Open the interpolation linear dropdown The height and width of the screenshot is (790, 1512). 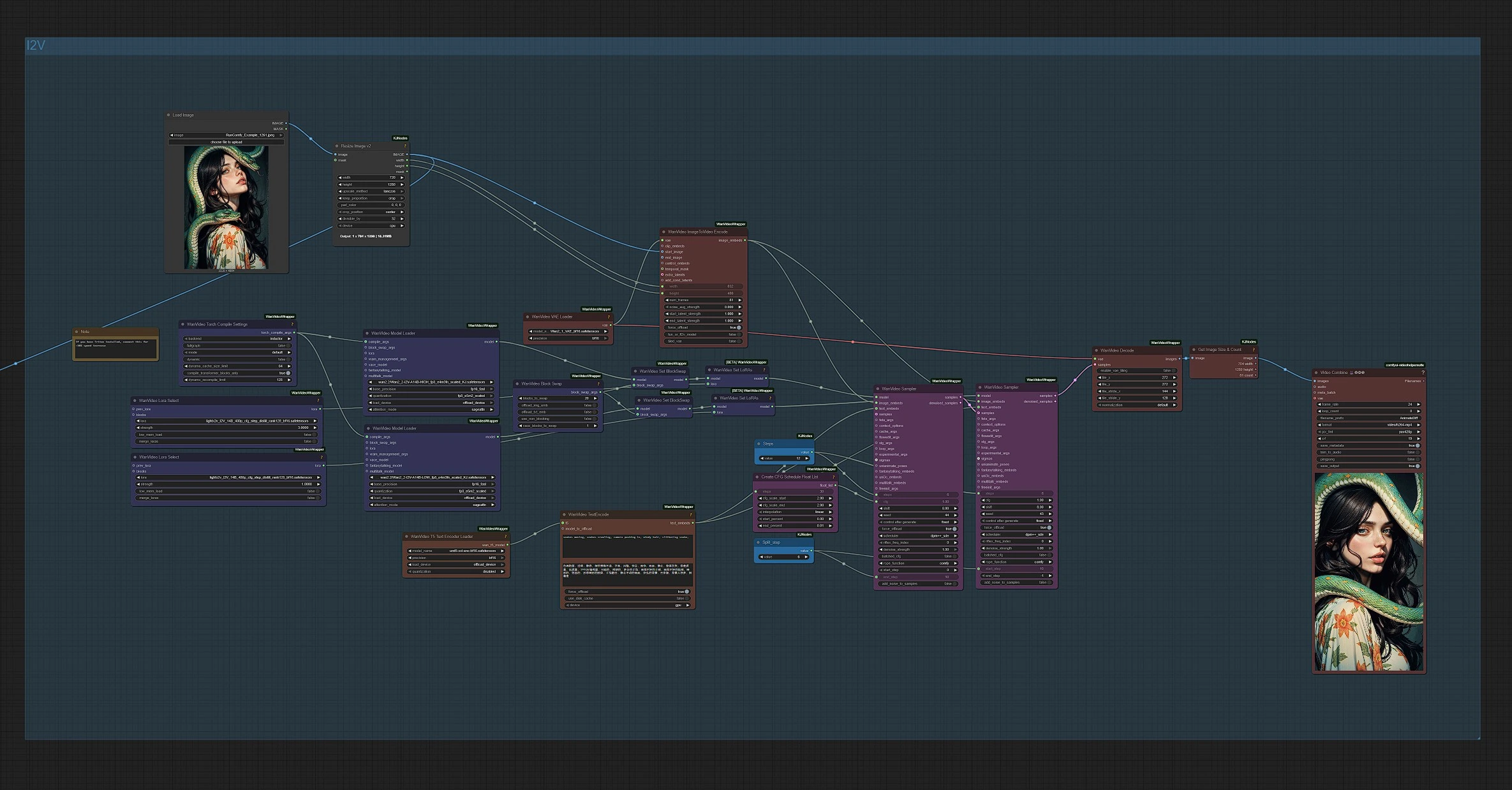pyautogui.click(x=795, y=512)
